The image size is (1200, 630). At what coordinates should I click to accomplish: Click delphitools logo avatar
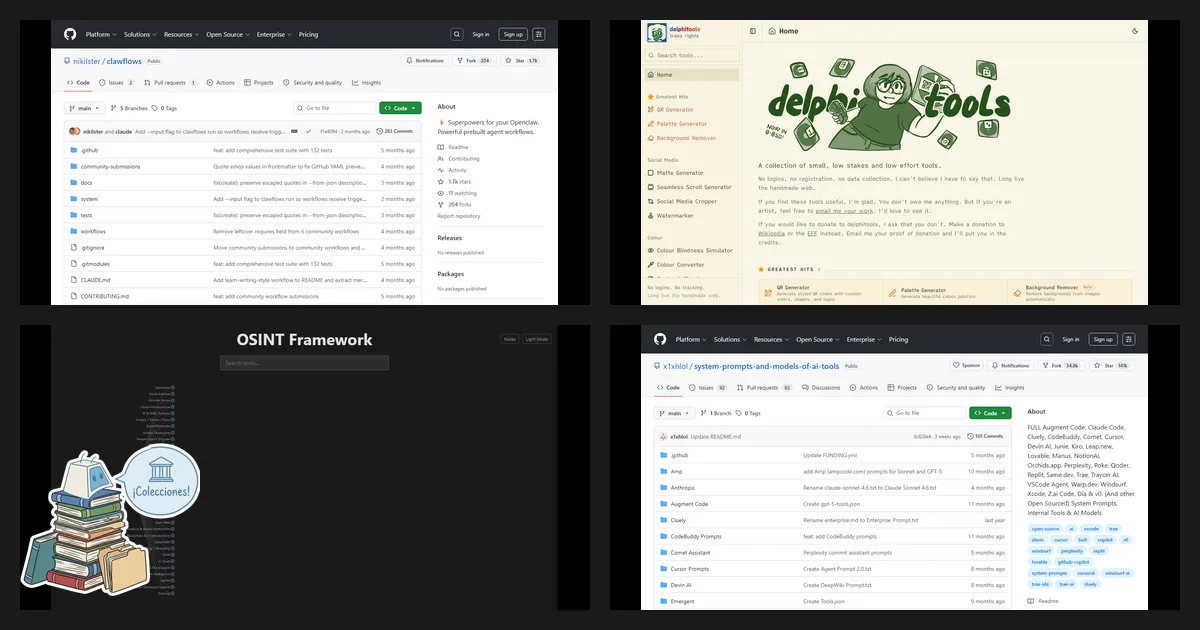[656, 32]
